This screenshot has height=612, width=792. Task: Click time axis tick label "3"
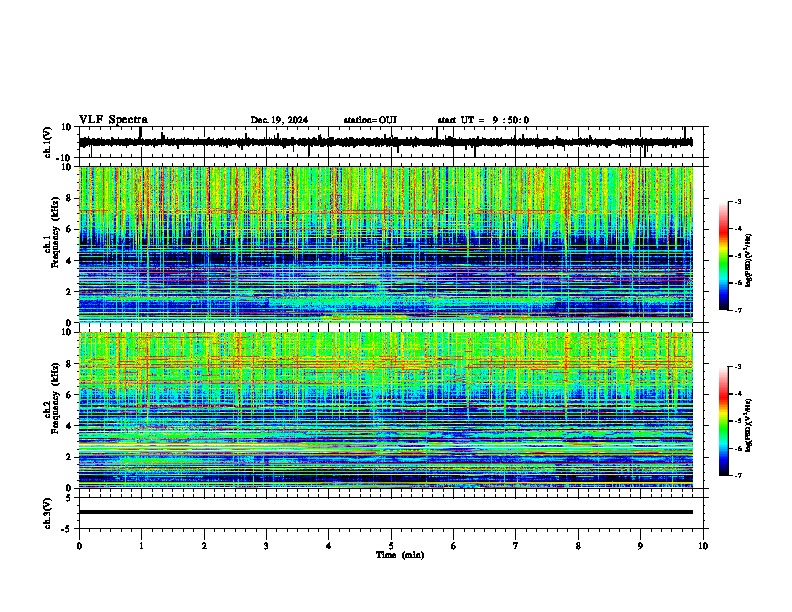pyautogui.click(x=266, y=546)
